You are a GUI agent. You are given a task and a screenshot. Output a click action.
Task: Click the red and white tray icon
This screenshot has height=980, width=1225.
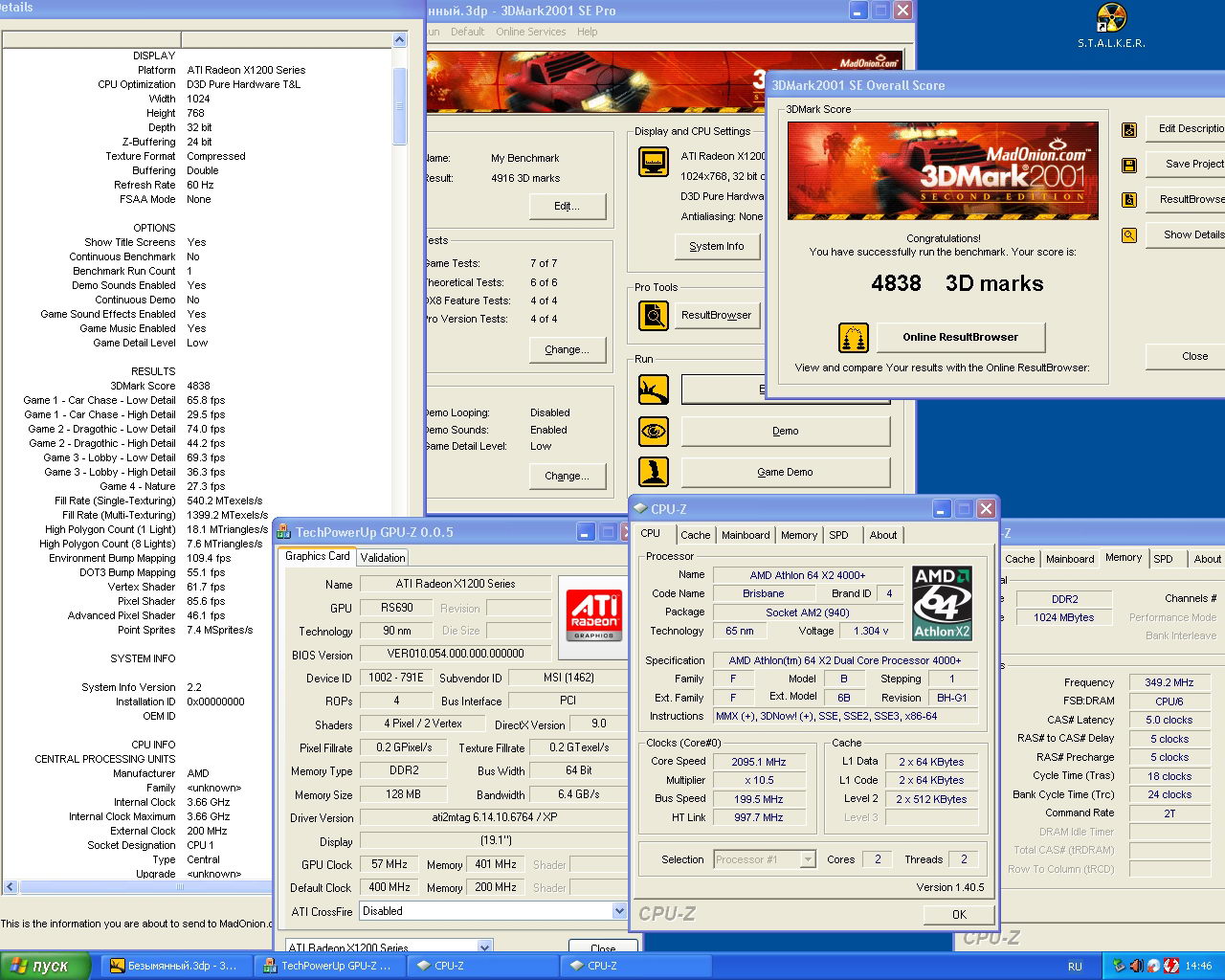(1170, 966)
